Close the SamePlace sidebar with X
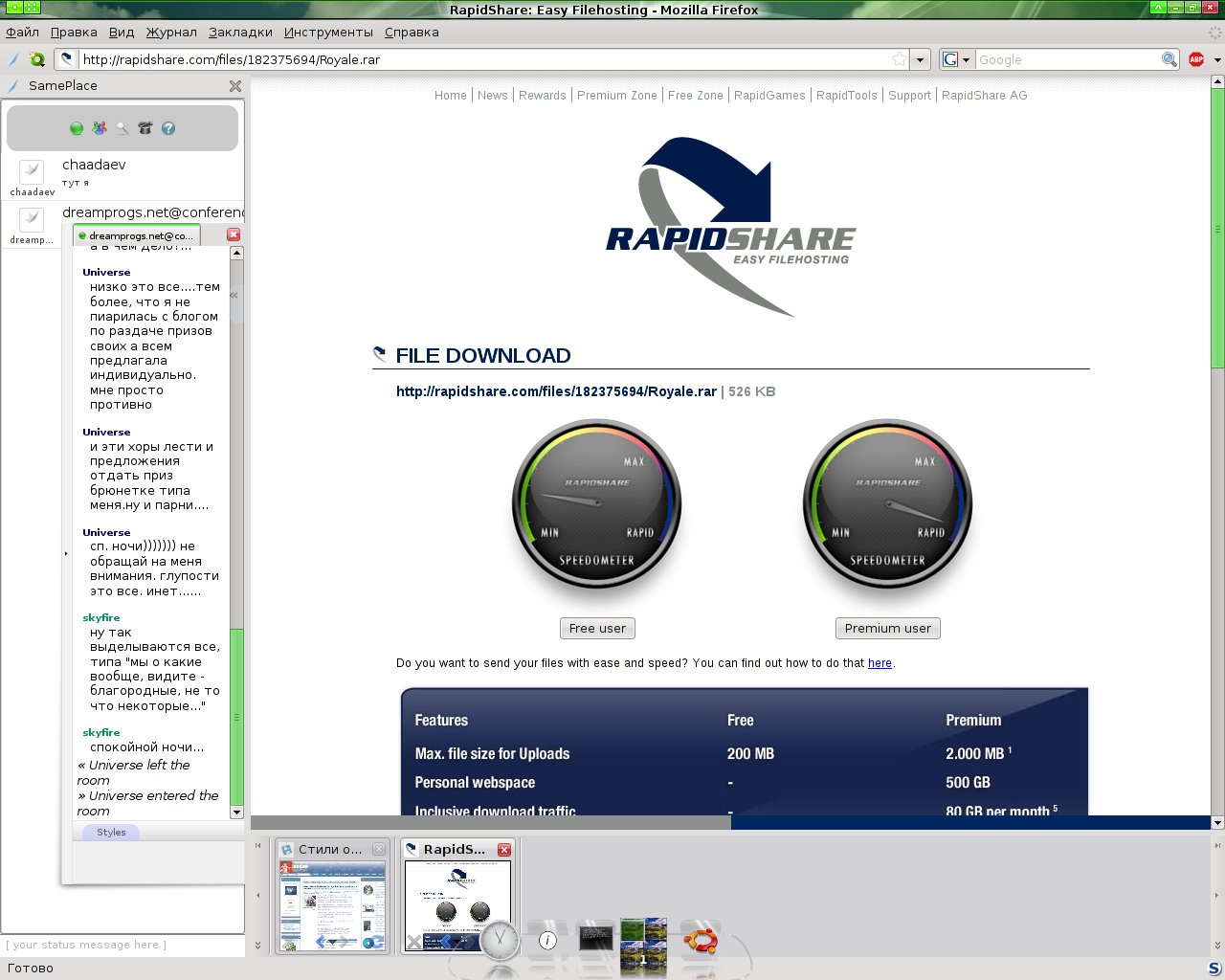The width and height of the screenshot is (1225, 980). [235, 86]
